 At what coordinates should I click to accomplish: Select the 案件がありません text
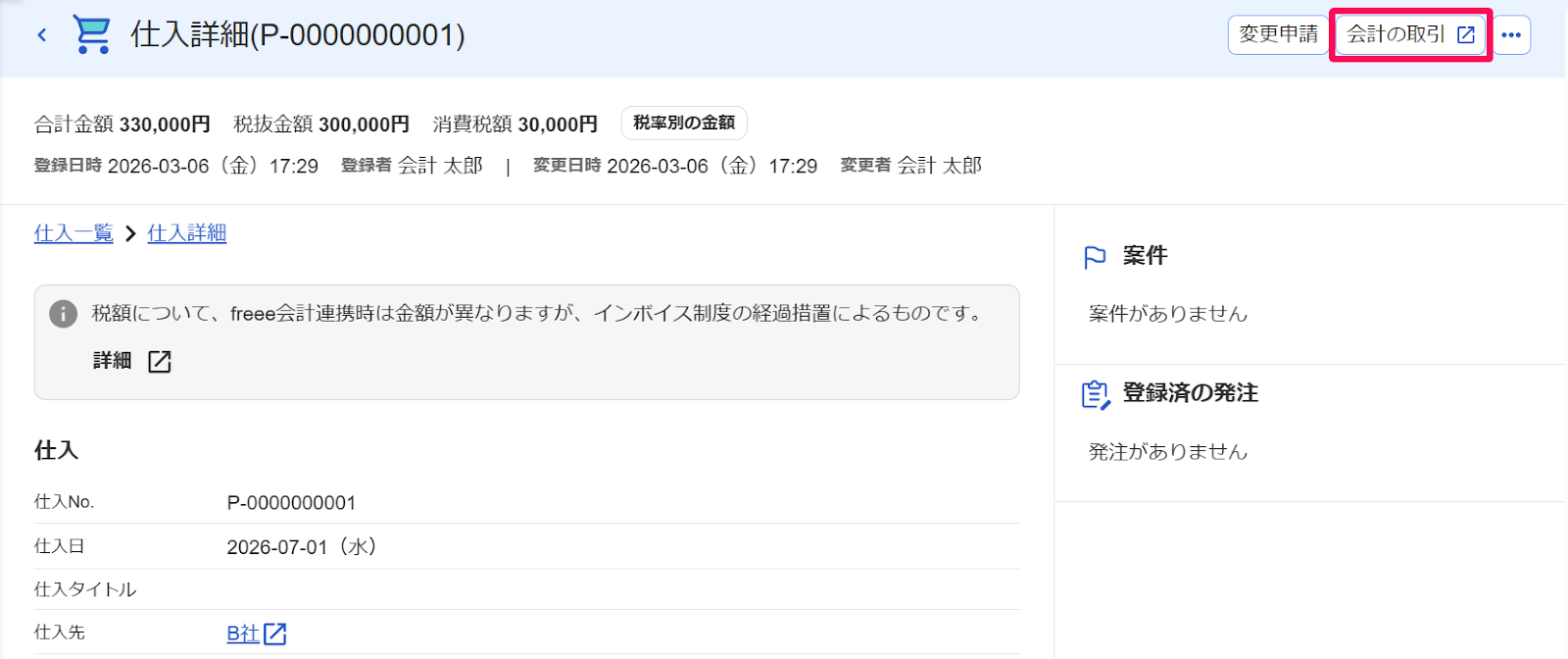(x=1168, y=314)
